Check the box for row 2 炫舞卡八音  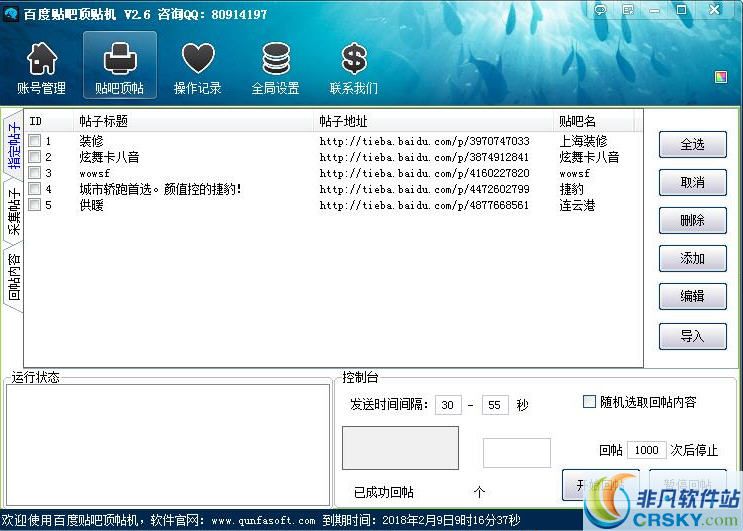click(x=35, y=156)
